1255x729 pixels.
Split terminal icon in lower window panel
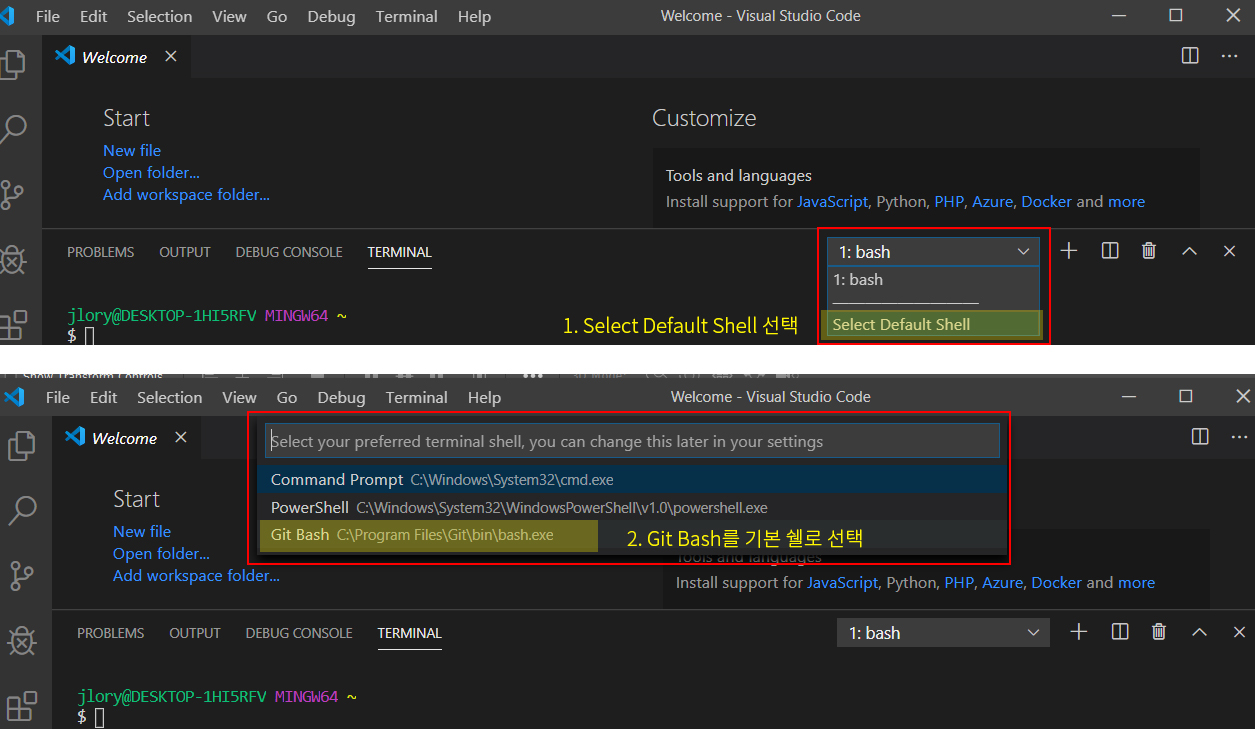(1120, 632)
